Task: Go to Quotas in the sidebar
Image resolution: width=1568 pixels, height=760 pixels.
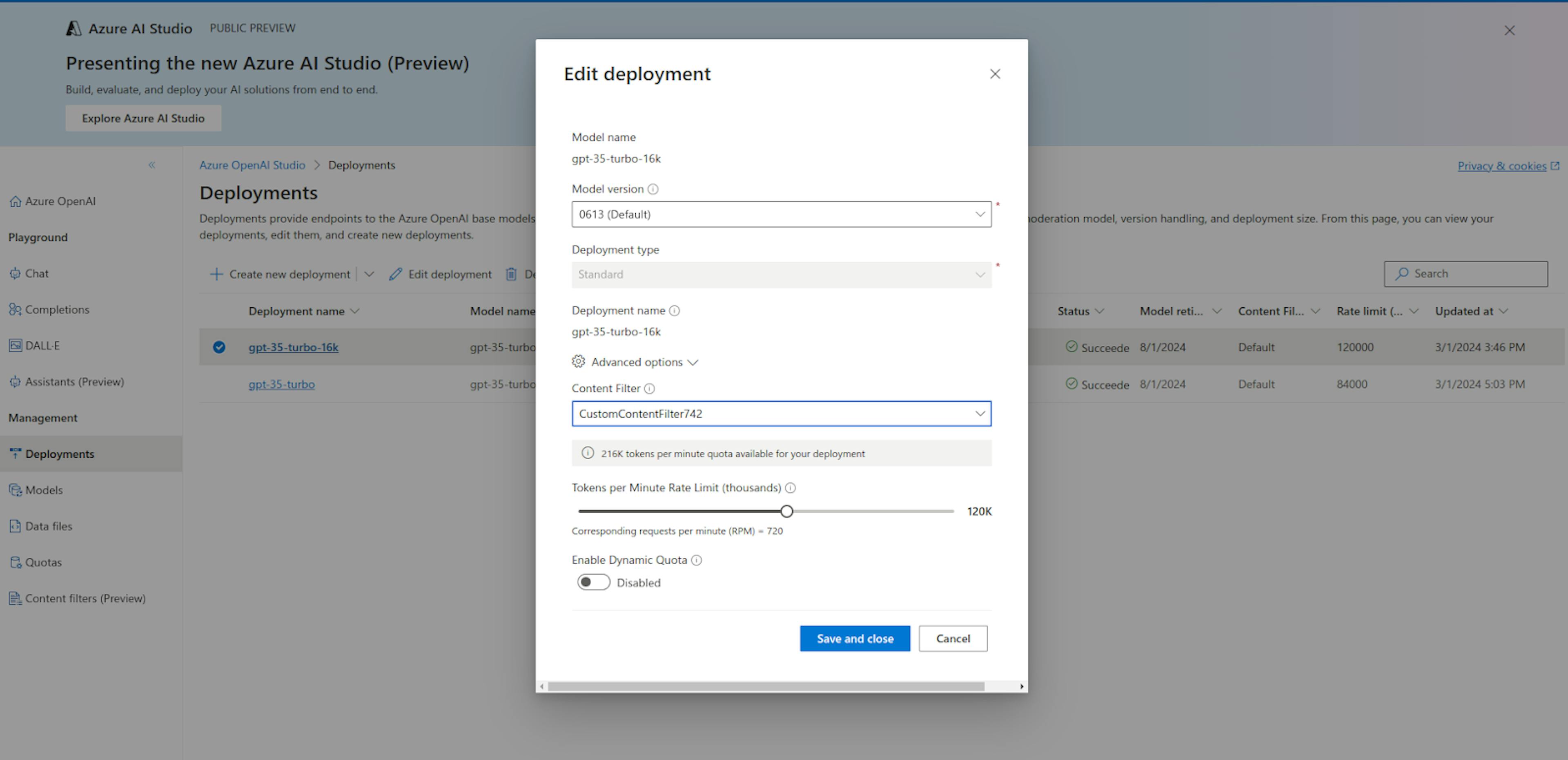Action: point(43,562)
